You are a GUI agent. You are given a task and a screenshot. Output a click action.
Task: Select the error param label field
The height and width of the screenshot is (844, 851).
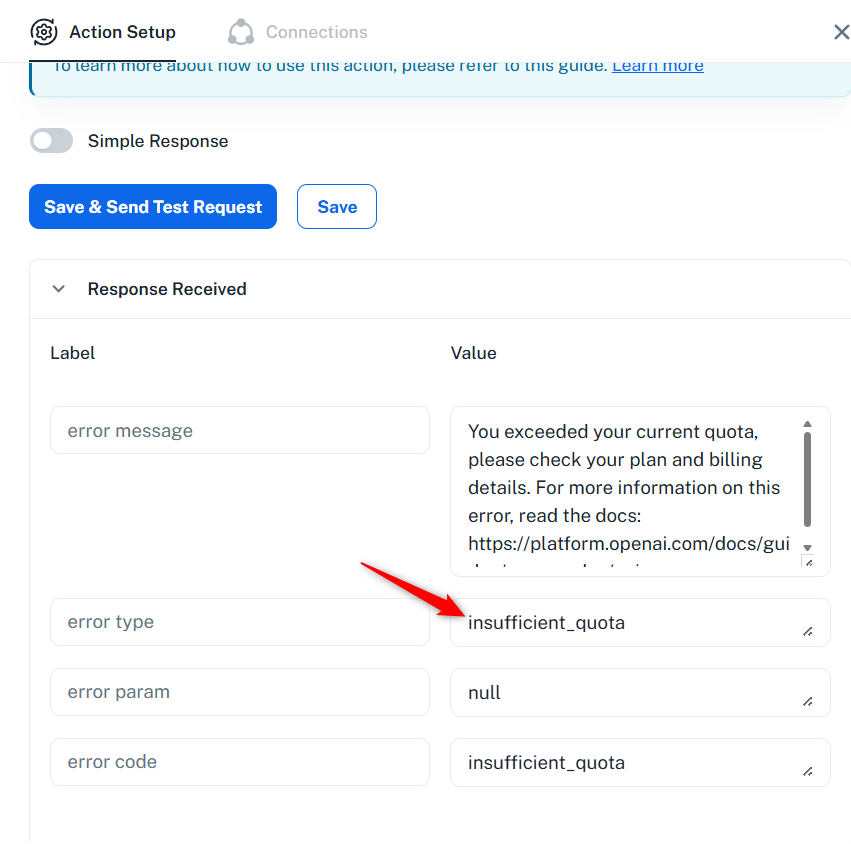[x=240, y=692]
